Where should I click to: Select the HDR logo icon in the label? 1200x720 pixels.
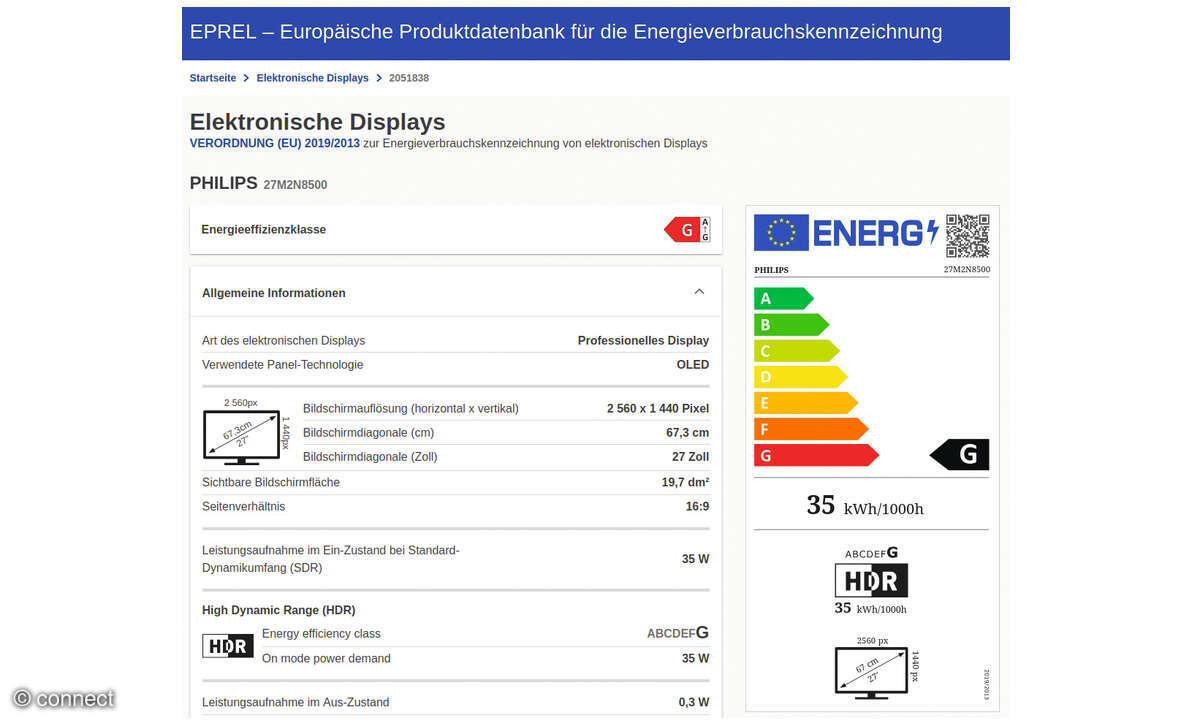[870, 580]
